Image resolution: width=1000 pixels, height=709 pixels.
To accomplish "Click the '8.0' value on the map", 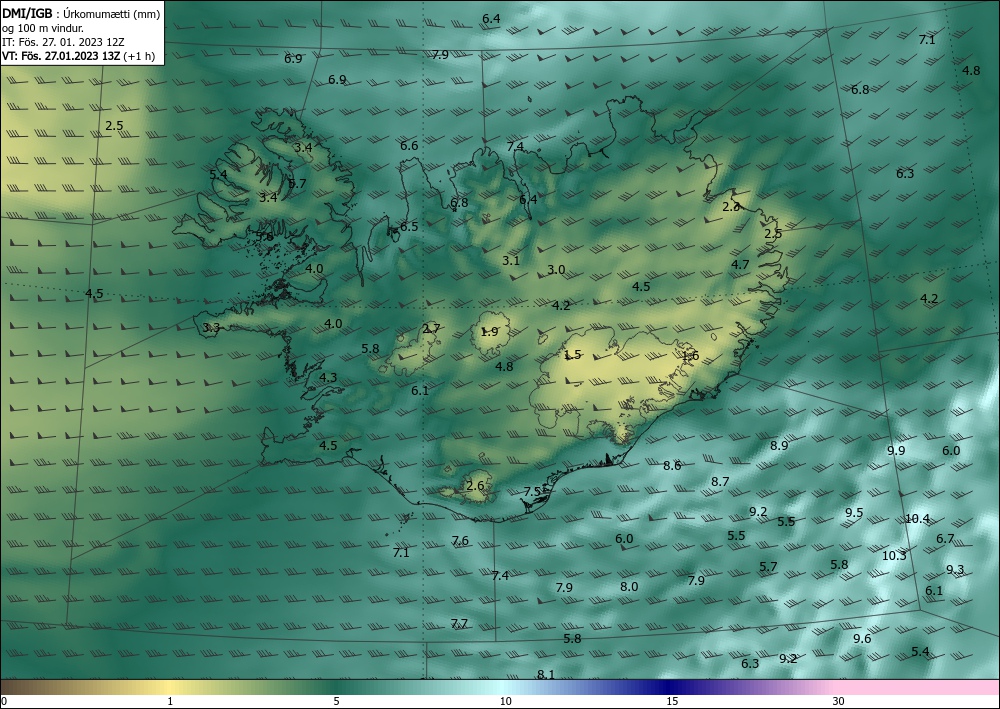I will click(x=629, y=587).
